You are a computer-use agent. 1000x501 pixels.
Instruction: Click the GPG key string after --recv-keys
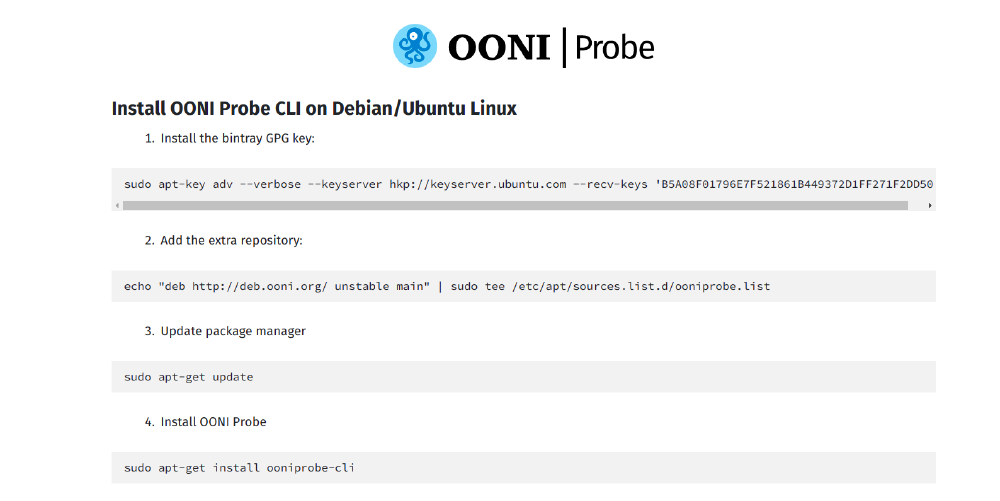coord(794,184)
